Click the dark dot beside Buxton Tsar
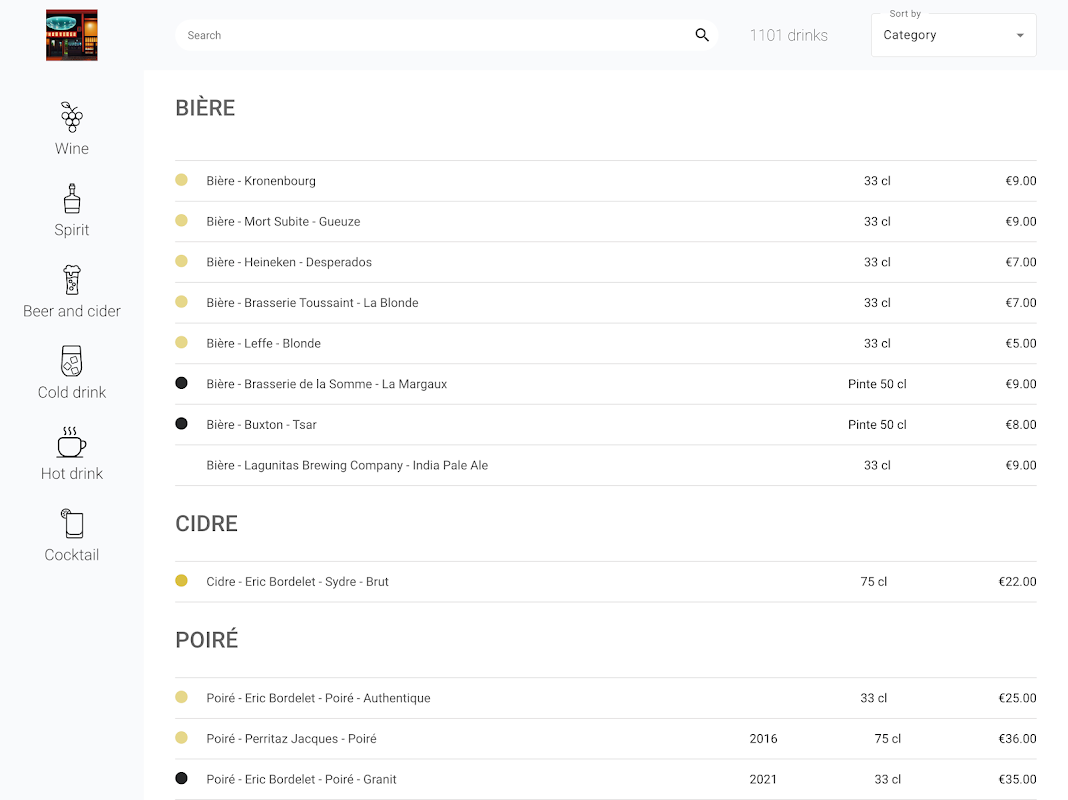Viewport: 1068px width, 800px height. [x=181, y=423]
